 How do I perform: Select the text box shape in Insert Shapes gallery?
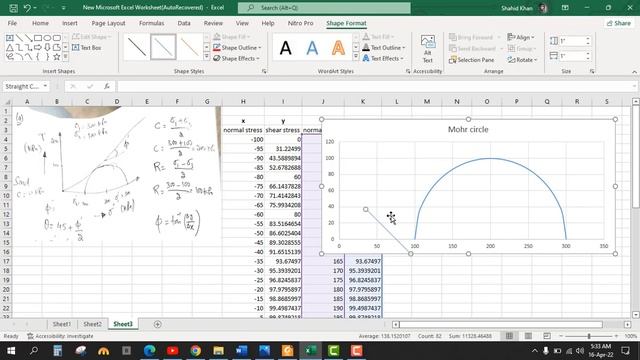(x=9, y=38)
